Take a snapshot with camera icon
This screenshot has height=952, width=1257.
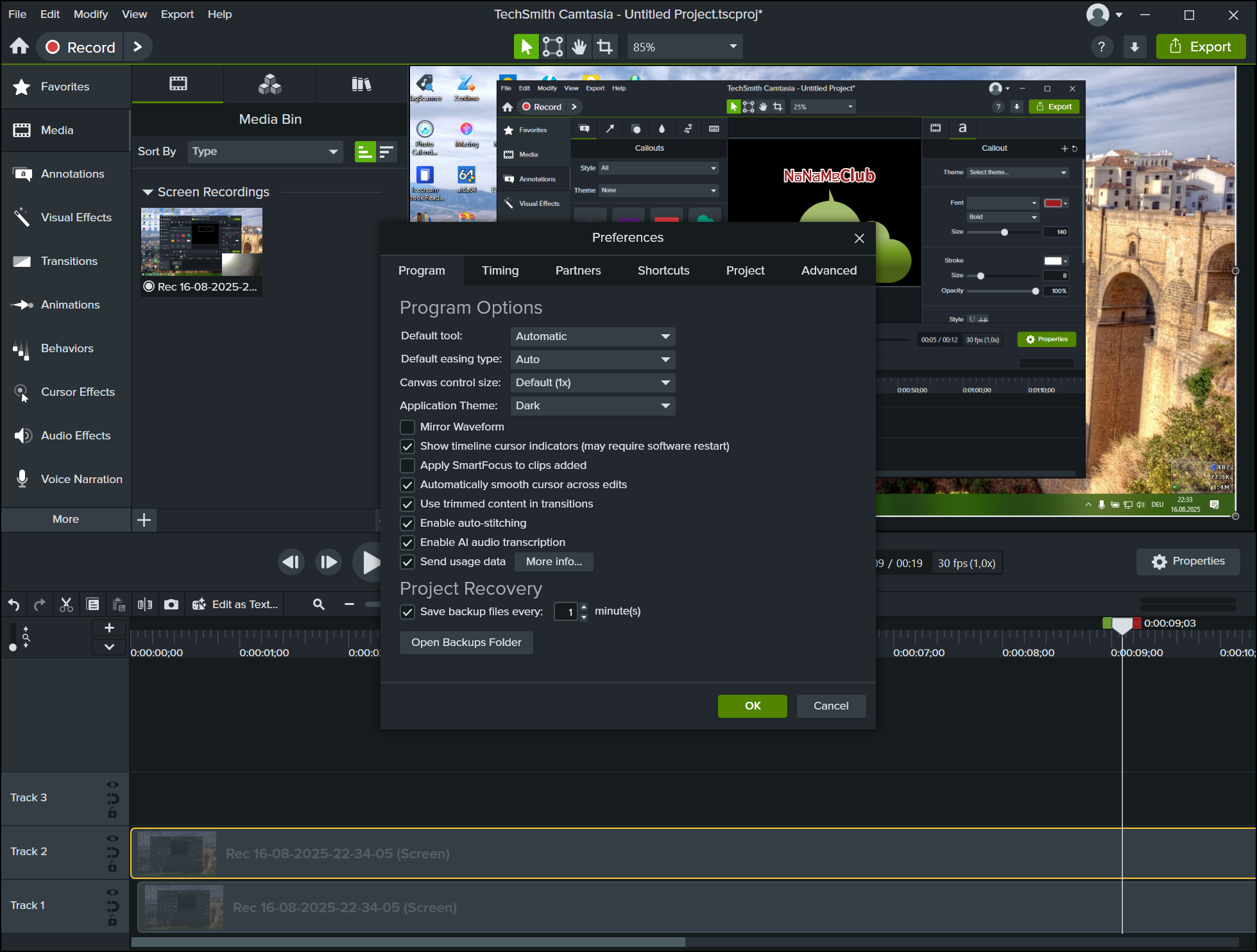(171, 604)
